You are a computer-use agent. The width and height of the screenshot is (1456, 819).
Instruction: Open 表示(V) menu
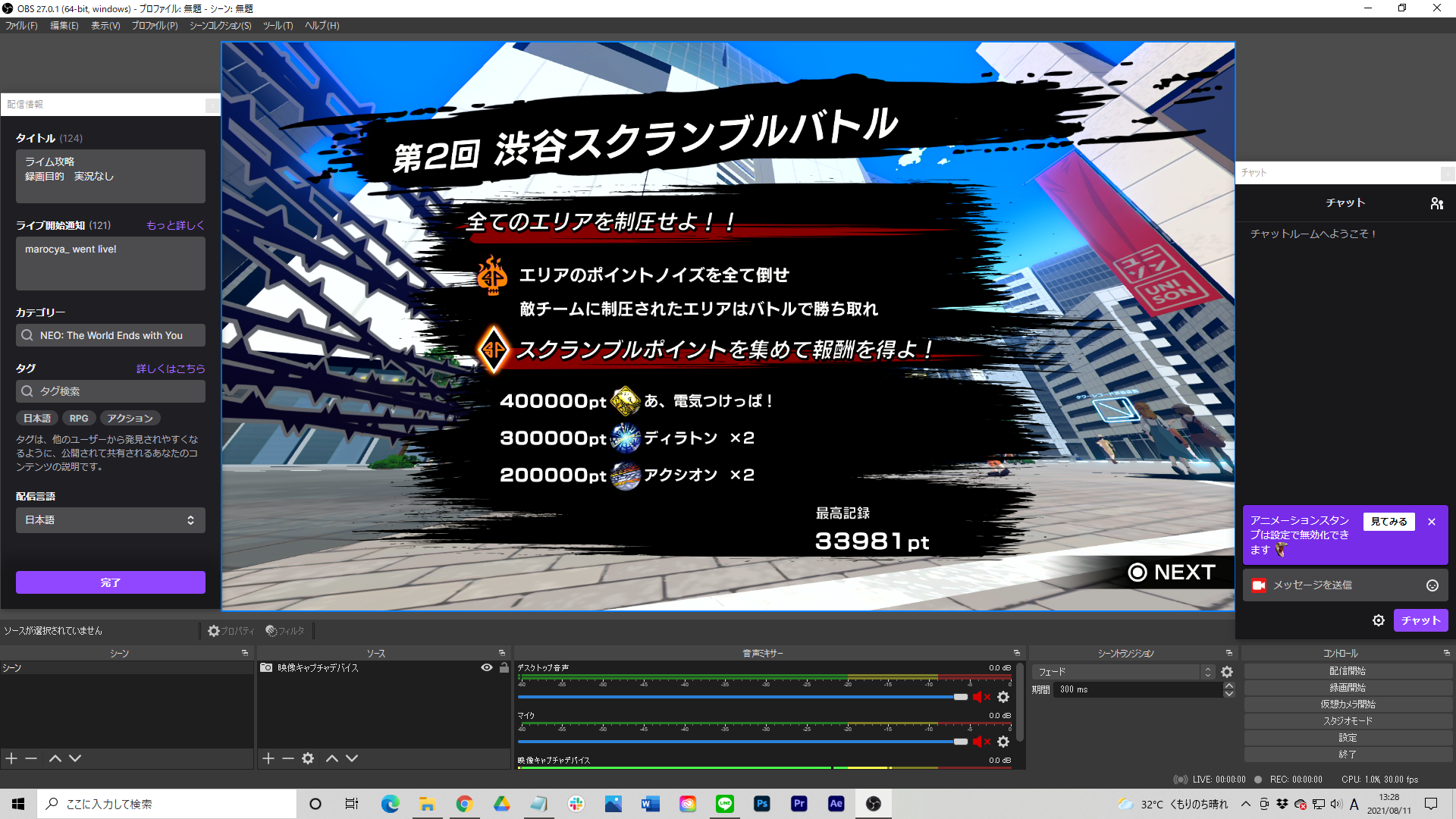click(x=105, y=26)
